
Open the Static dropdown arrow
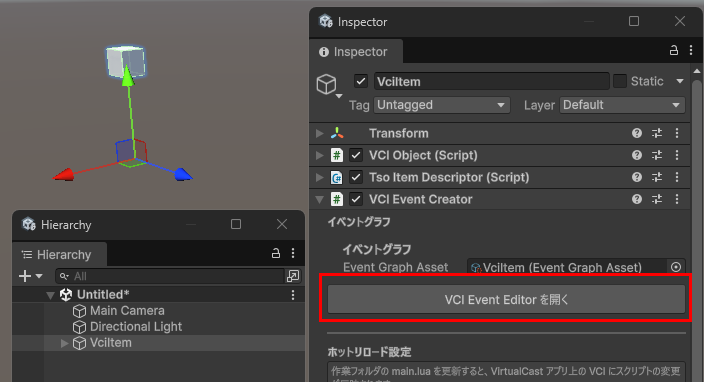point(680,81)
